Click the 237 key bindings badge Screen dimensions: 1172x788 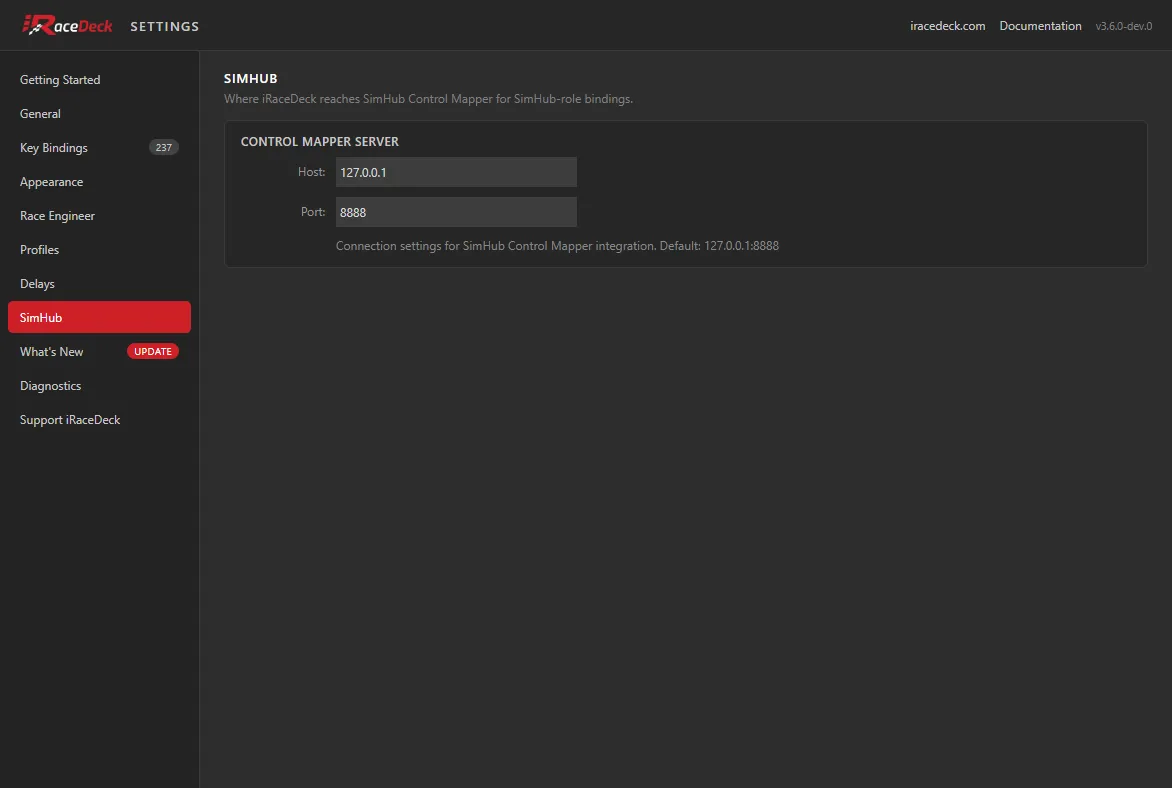point(164,147)
